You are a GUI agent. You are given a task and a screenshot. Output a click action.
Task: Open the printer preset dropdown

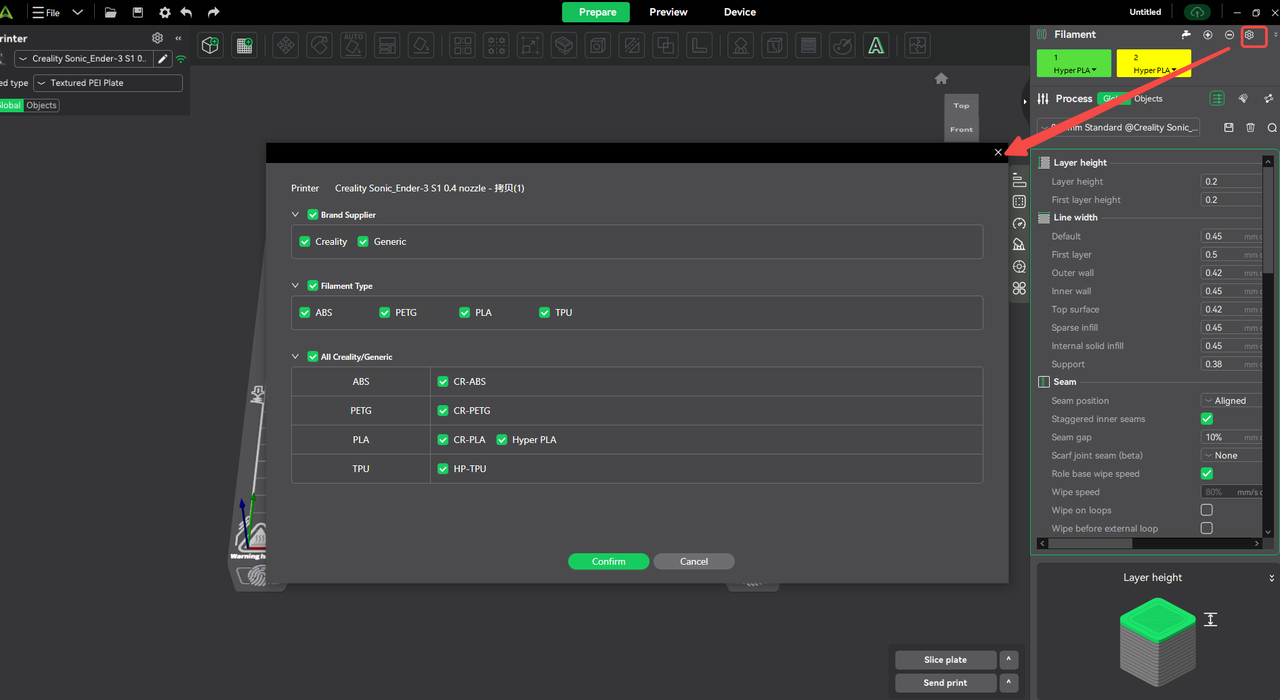click(84, 59)
